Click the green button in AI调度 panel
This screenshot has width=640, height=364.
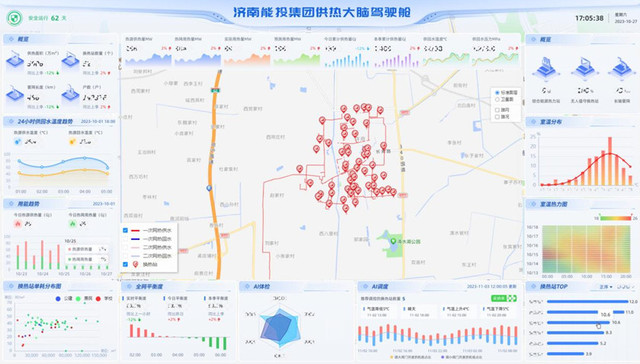click(499, 298)
